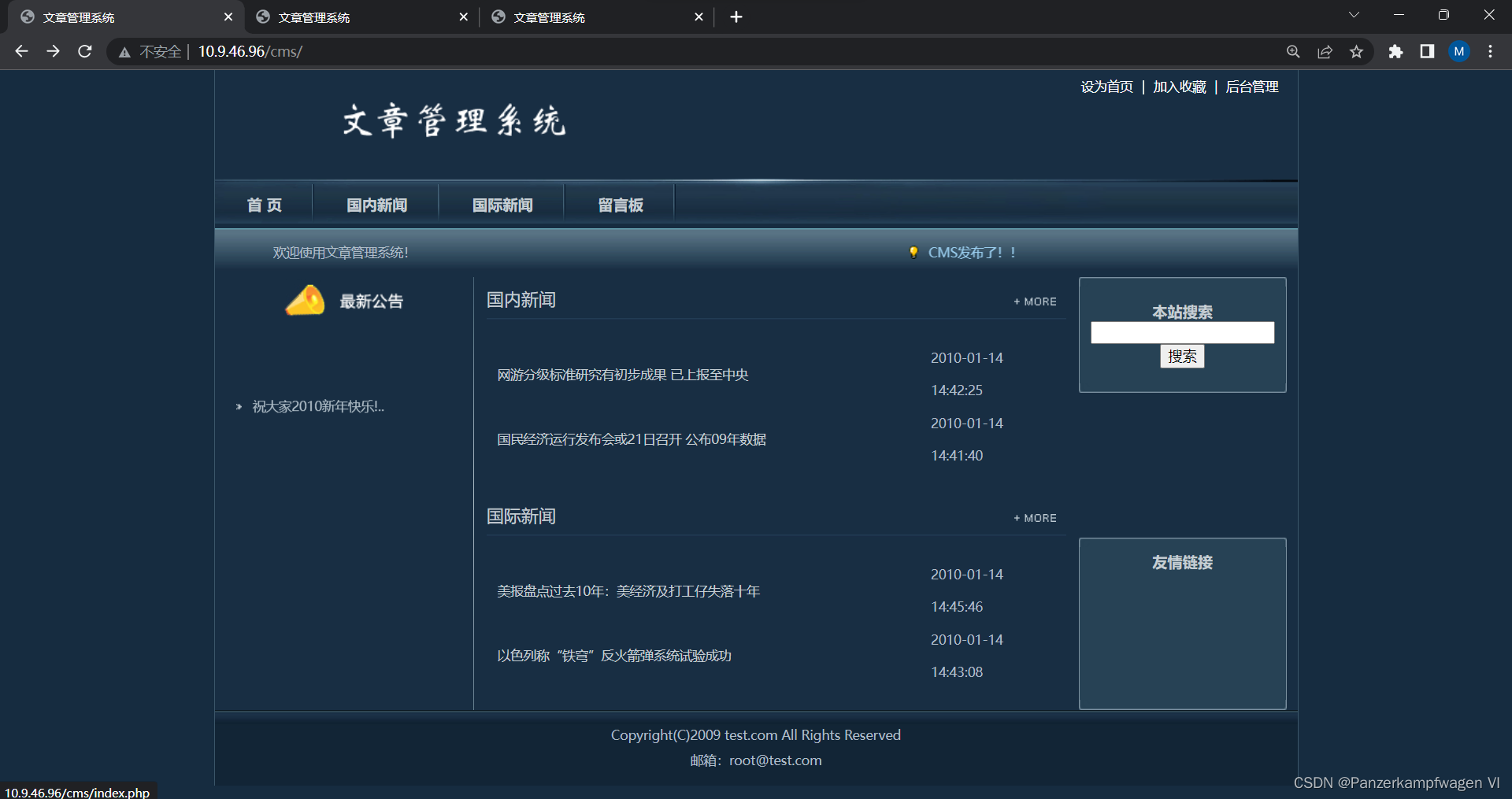
Task: Click the 加入收藏 menu item
Action: coord(1179,87)
